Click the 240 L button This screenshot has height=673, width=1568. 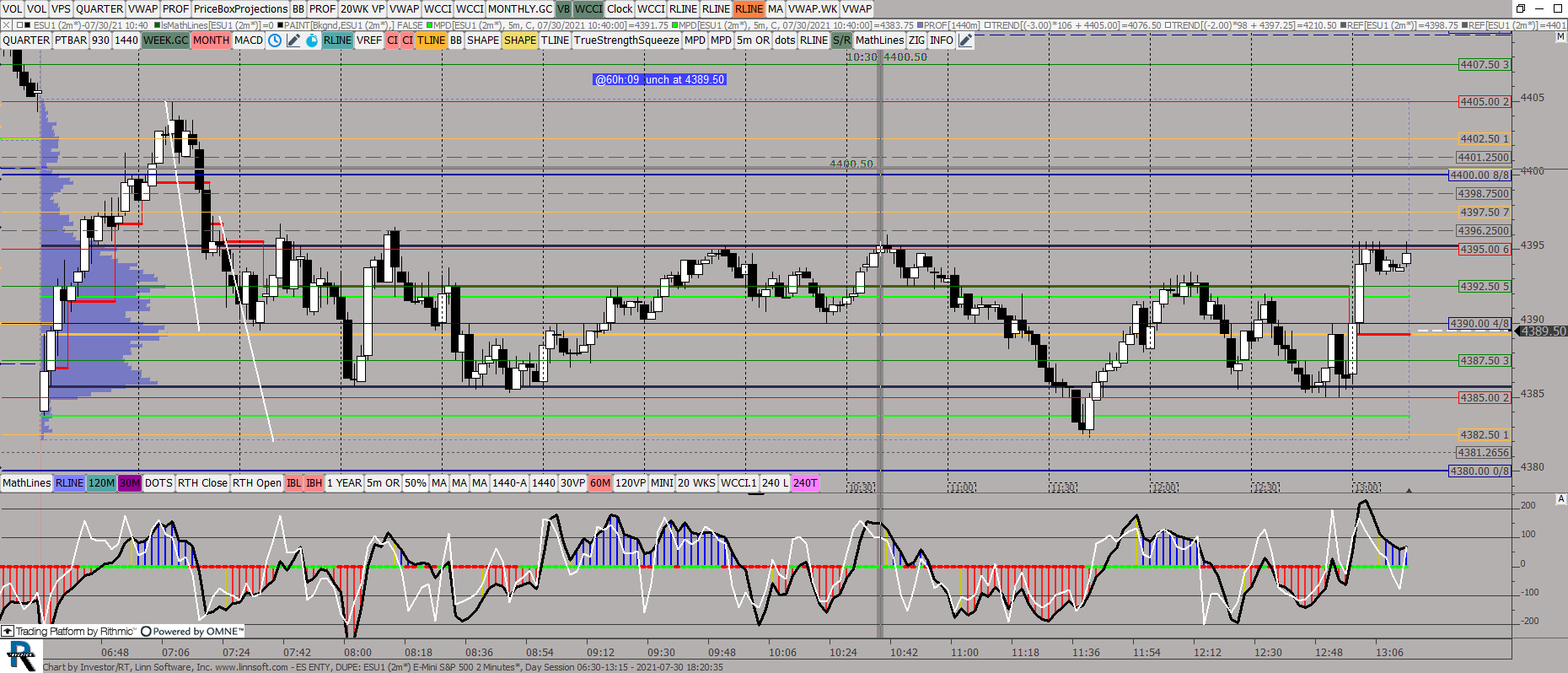coord(775,483)
